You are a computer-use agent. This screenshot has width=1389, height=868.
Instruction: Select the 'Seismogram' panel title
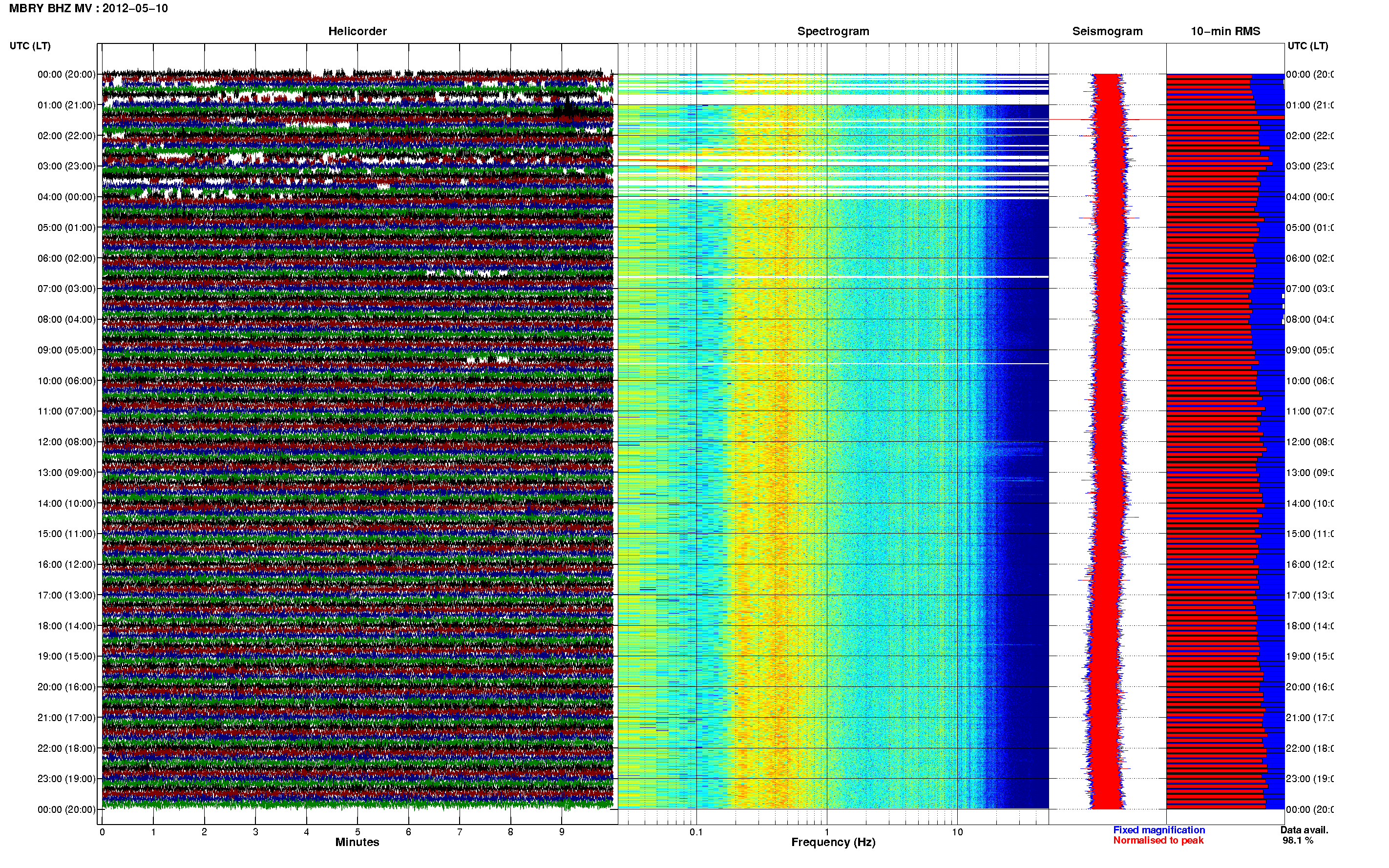click(x=1107, y=31)
